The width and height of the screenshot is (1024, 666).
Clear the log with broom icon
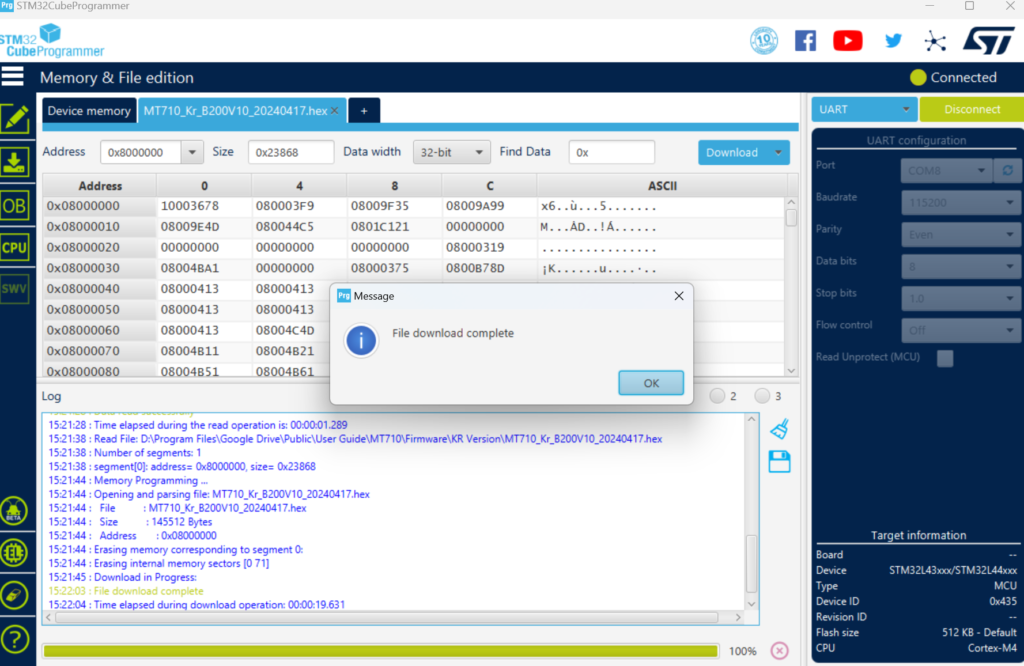click(780, 429)
